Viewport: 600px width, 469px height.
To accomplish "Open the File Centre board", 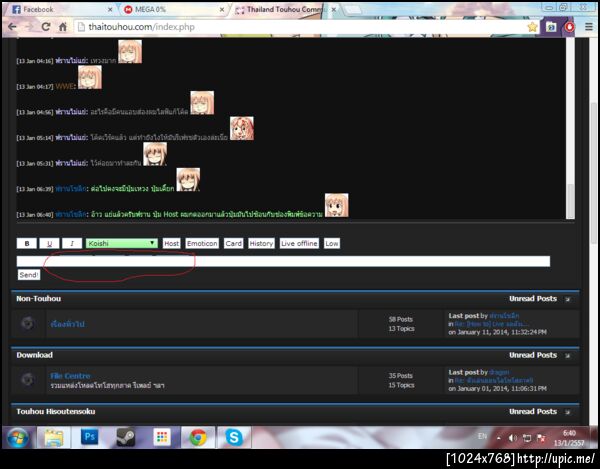I will coord(70,376).
